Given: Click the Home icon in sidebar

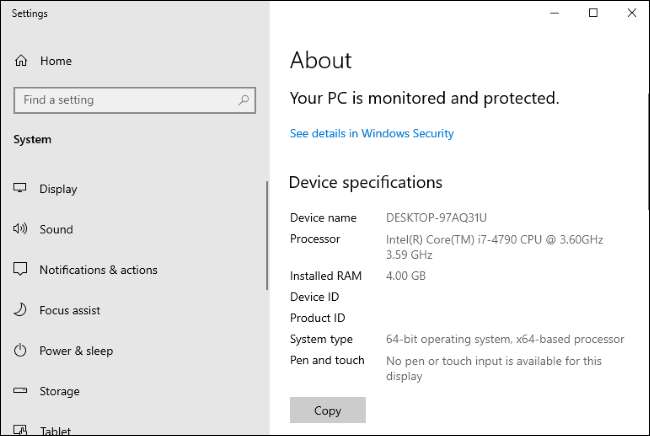Looking at the screenshot, I should click(20, 61).
